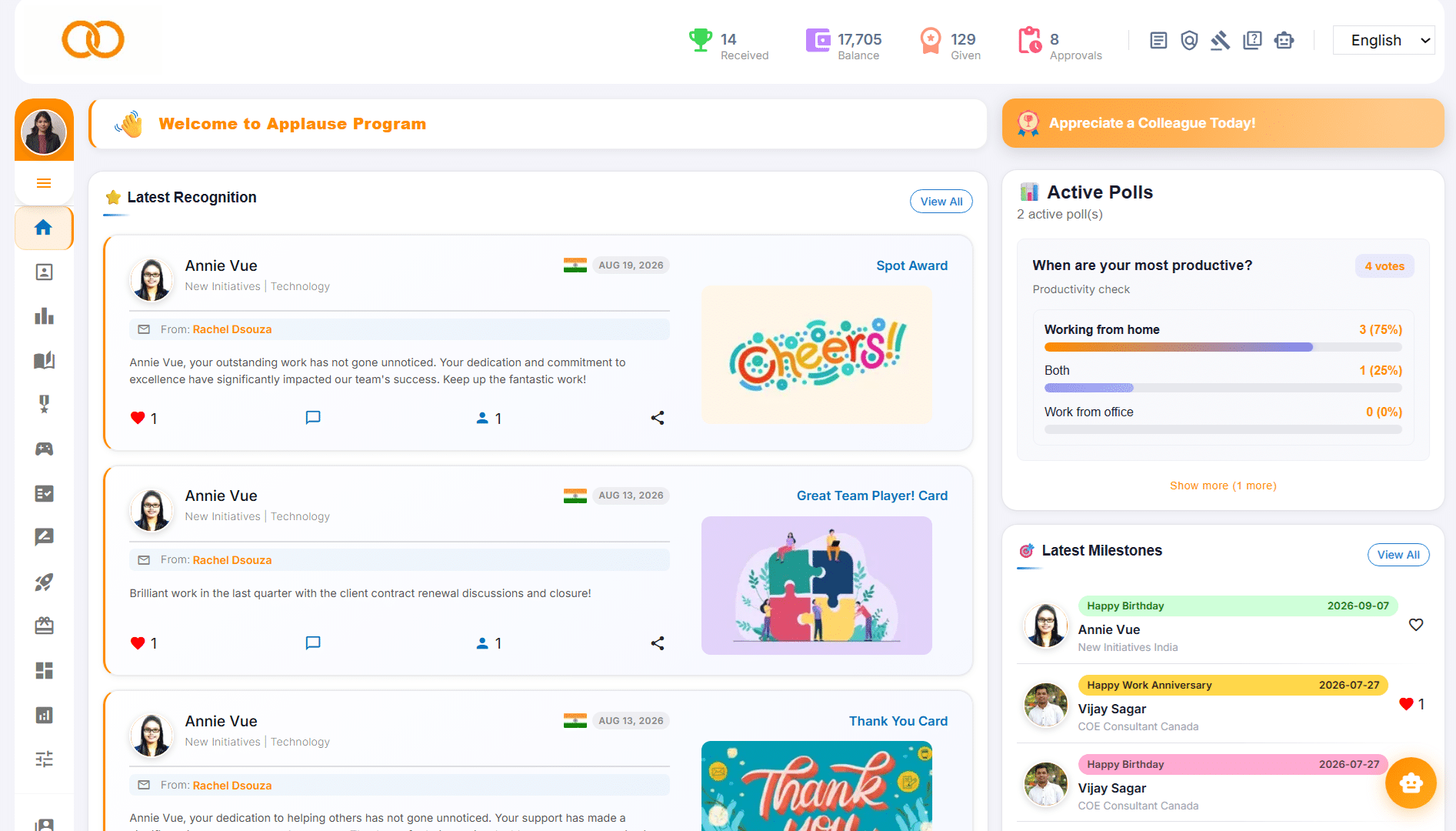Click the Both option progress bar
Image resolution: width=1456 pixels, height=831 pixels.
click(x=1223, y=388)
